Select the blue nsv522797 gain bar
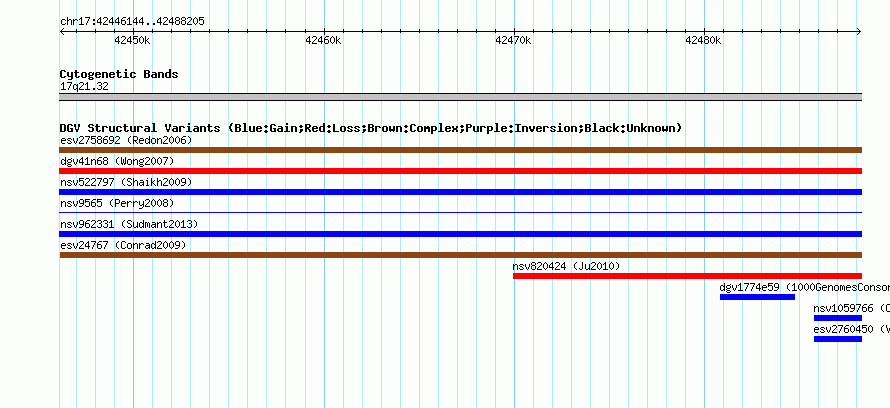This screenshot has width=890, height=408. (x=461, y=192)
